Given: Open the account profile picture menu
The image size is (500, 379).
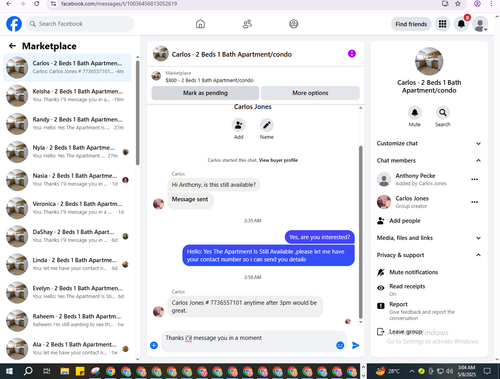Looking at the screenshot, I should [x=480, y=24].
